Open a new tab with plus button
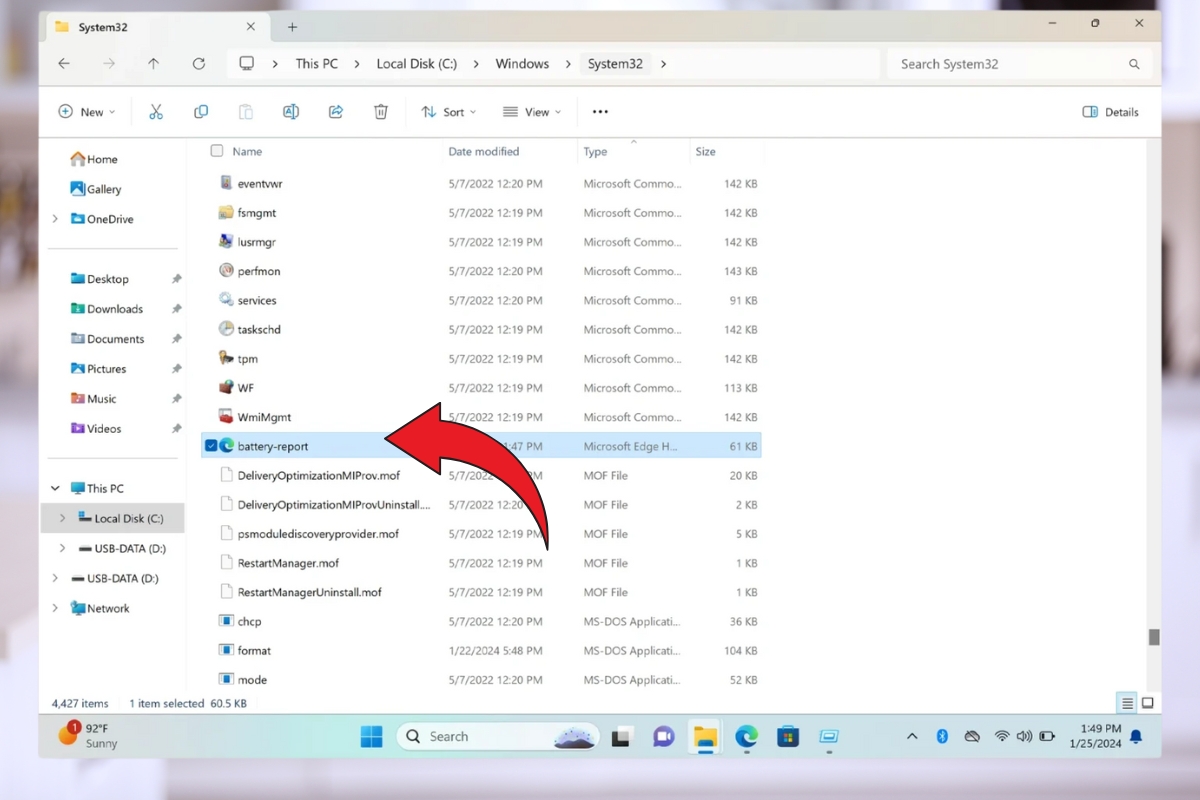Image resolution: width=1200 pixels, height=800 pixels. coord(292,27)
